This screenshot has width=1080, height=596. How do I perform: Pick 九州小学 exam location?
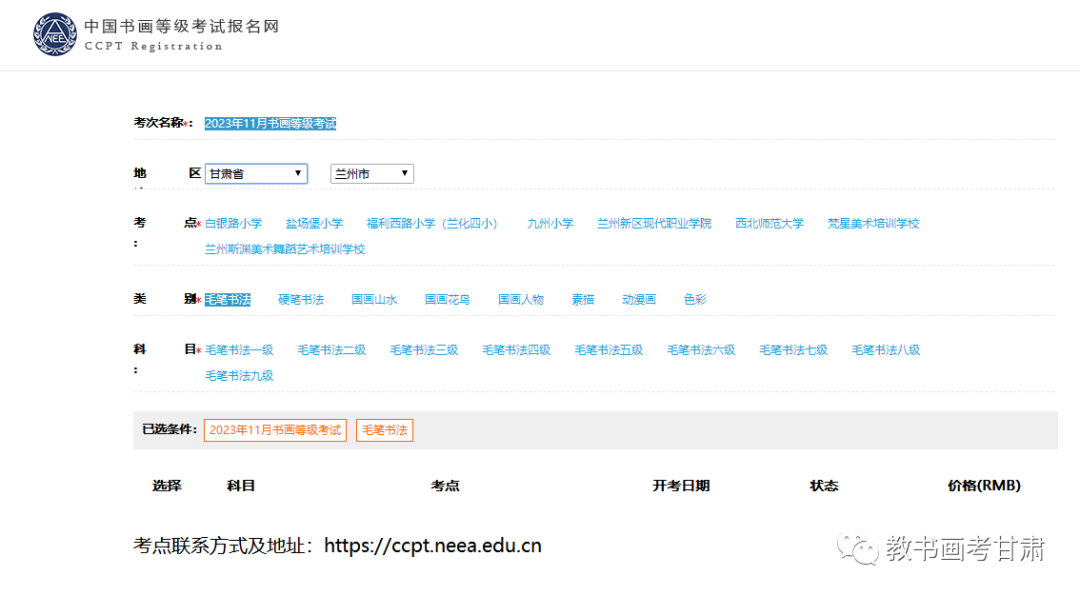click(x=550, y=224)
